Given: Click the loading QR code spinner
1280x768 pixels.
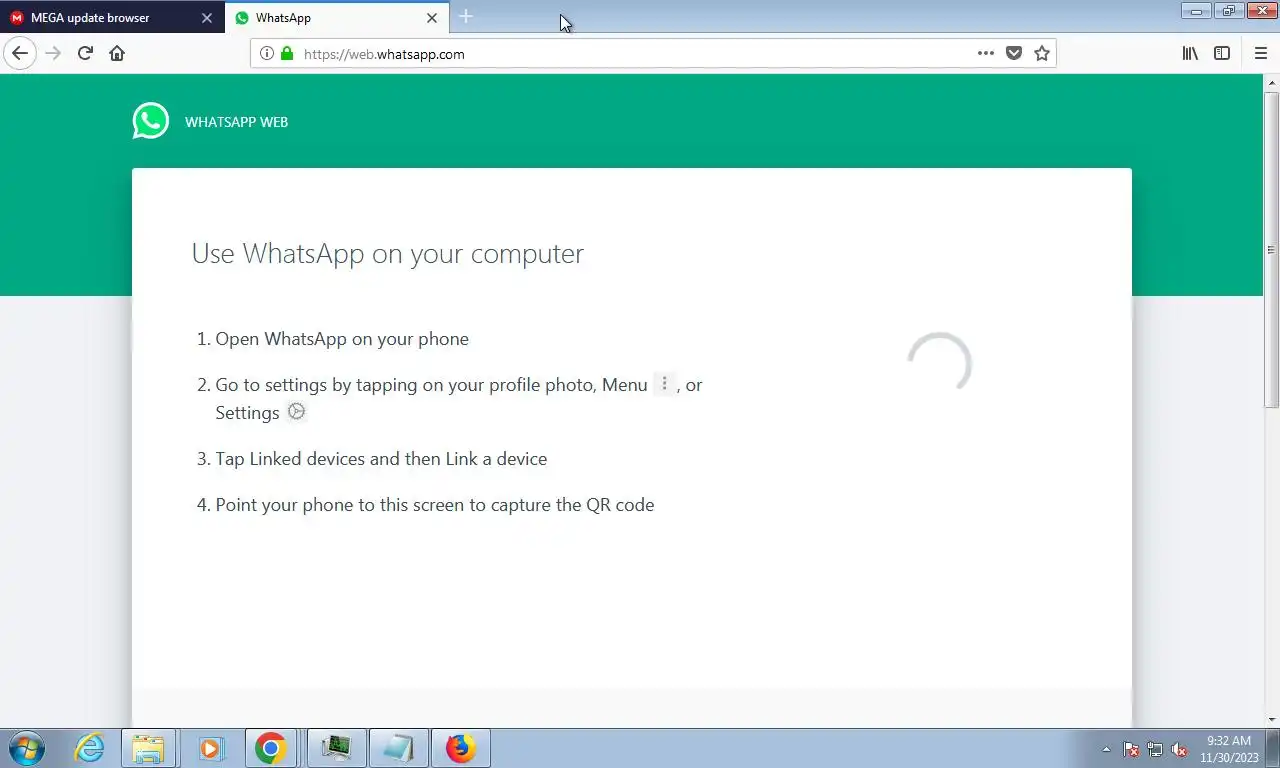Looking at the screenshot, I should coord(939,363).
